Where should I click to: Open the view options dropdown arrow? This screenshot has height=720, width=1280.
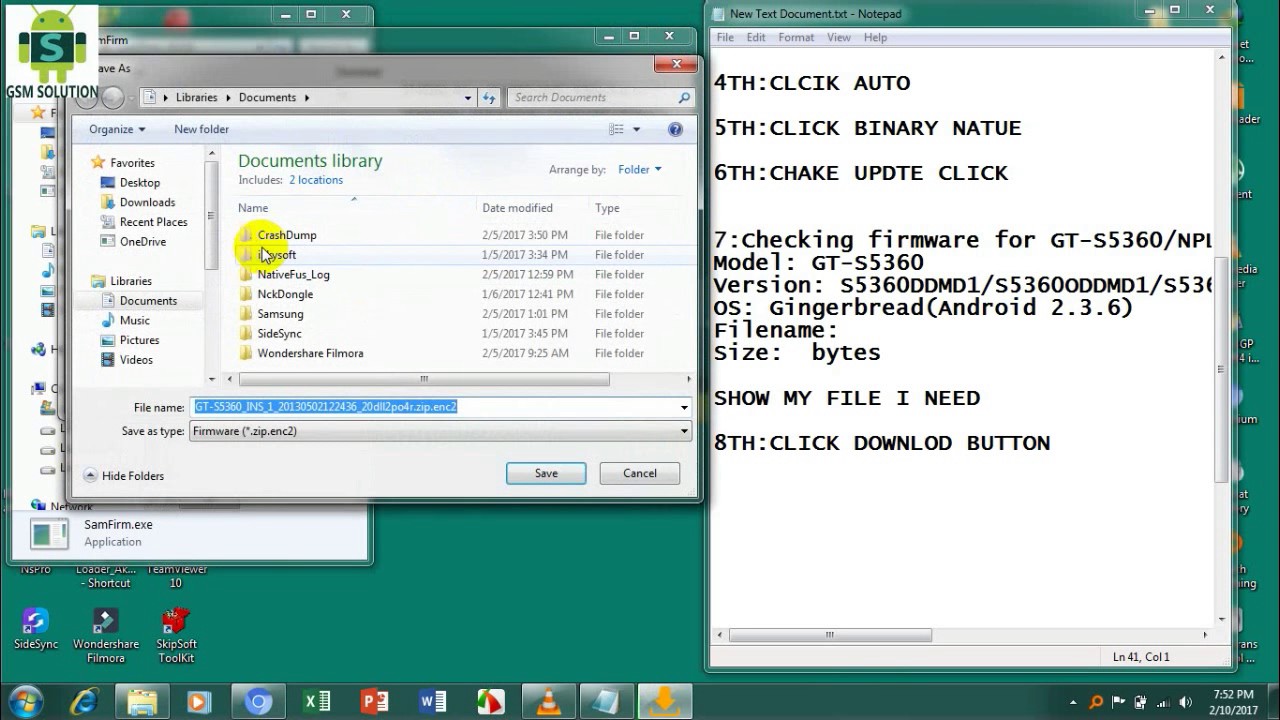coord(636,129)
